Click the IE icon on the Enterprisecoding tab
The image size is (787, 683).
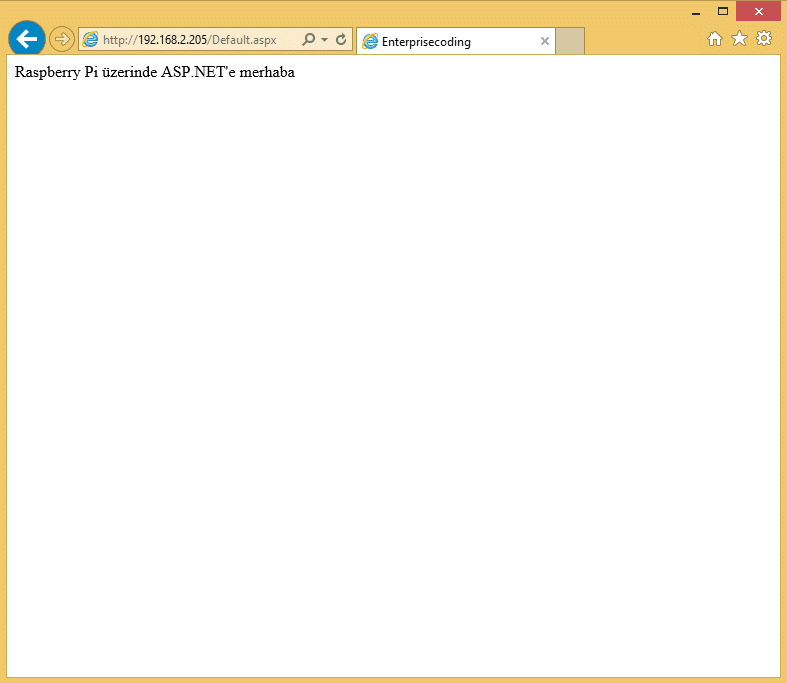coord(370,41)
